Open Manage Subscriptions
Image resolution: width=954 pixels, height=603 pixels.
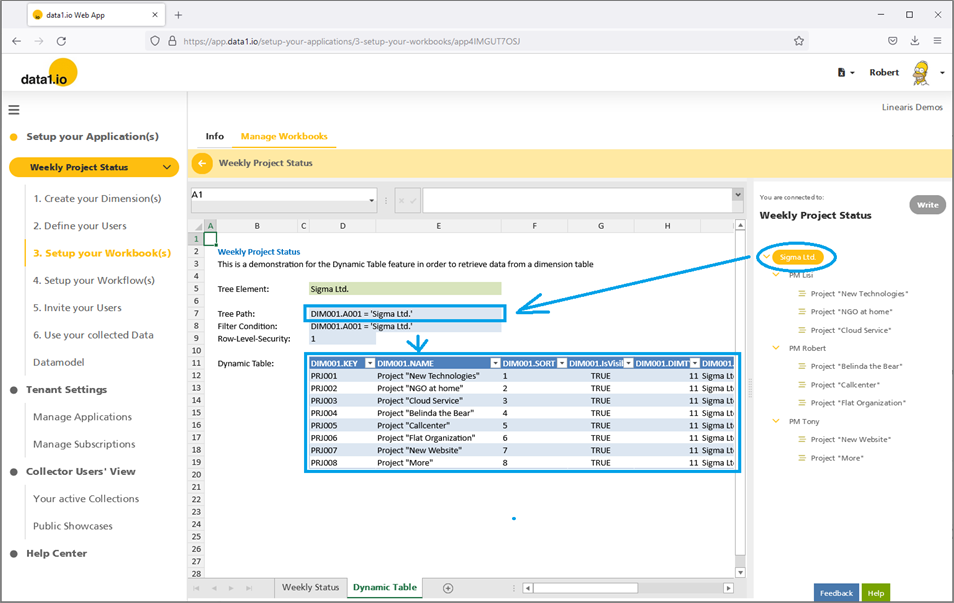click(84, 444)
